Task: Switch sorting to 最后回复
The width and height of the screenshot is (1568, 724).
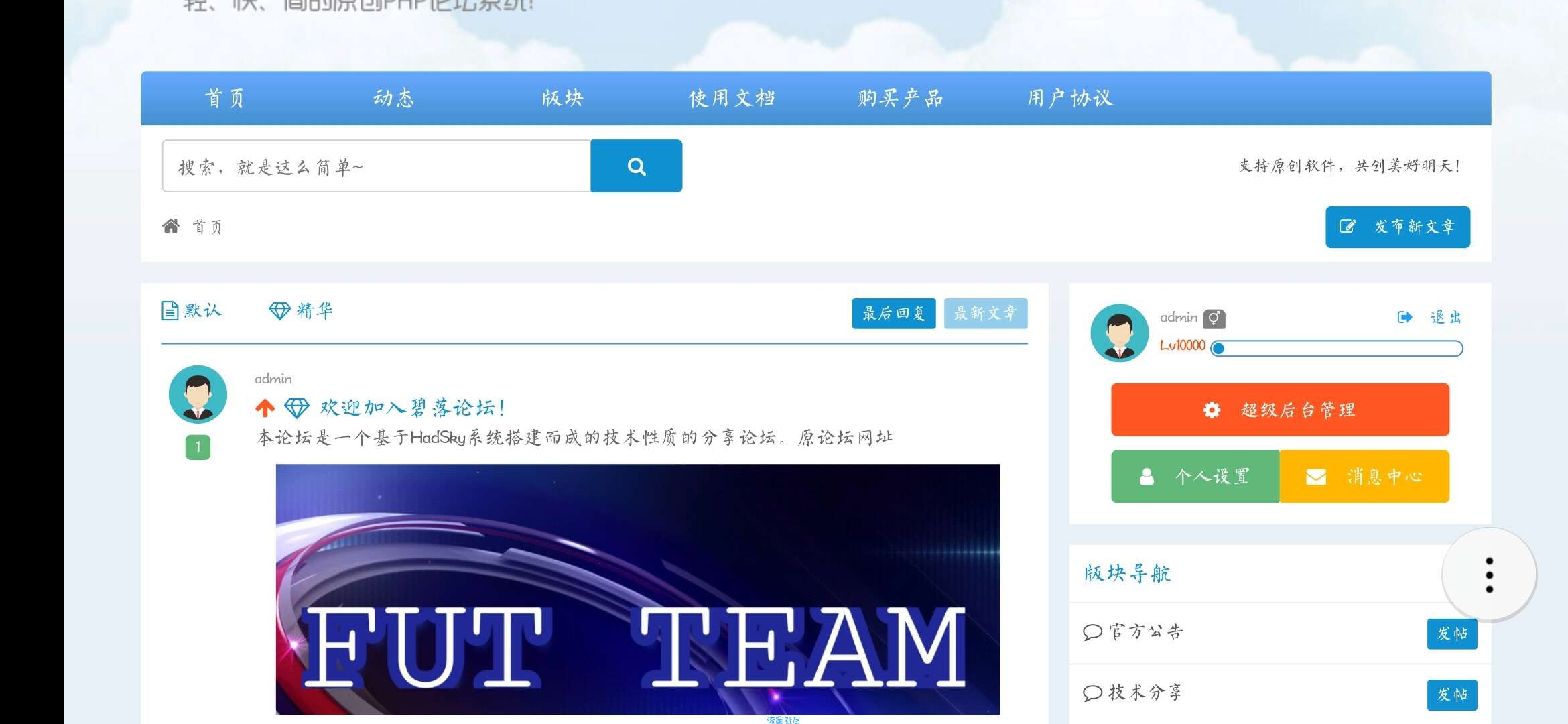Action: pyautogui.click(x=893, y=314)
